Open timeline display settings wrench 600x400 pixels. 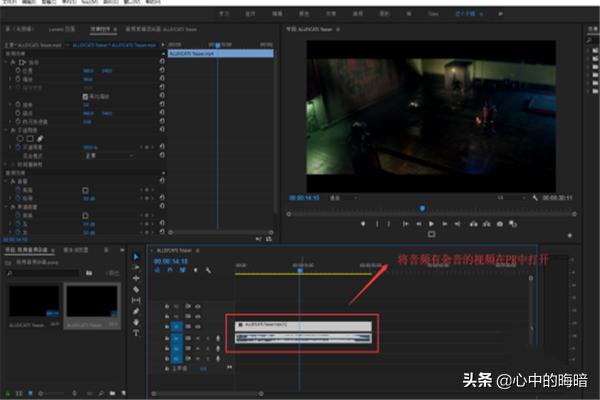208,270
